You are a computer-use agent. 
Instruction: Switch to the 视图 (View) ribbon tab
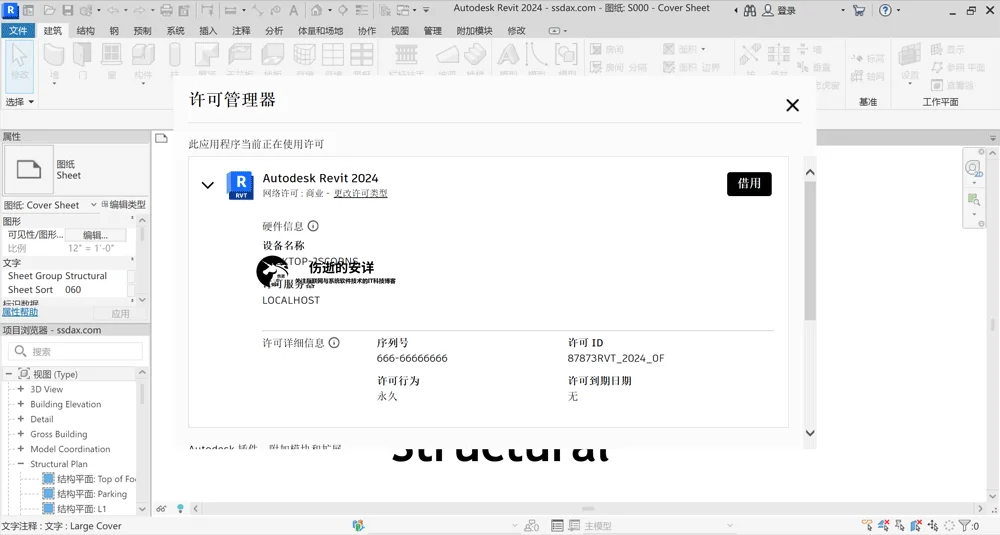point(399,31)
